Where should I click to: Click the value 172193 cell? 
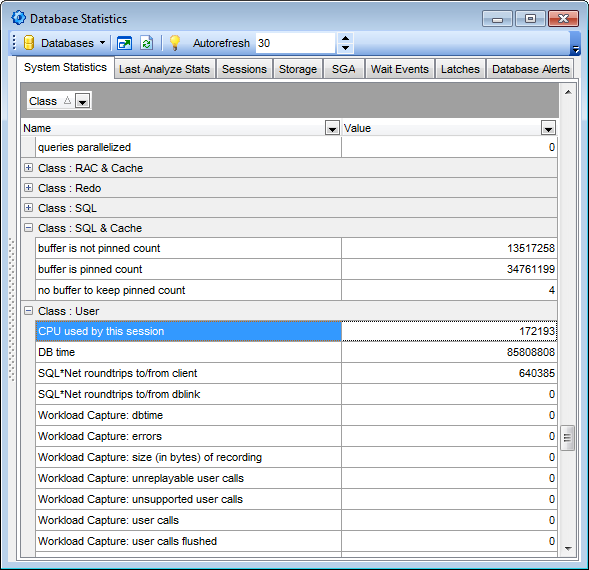(449, 331)
